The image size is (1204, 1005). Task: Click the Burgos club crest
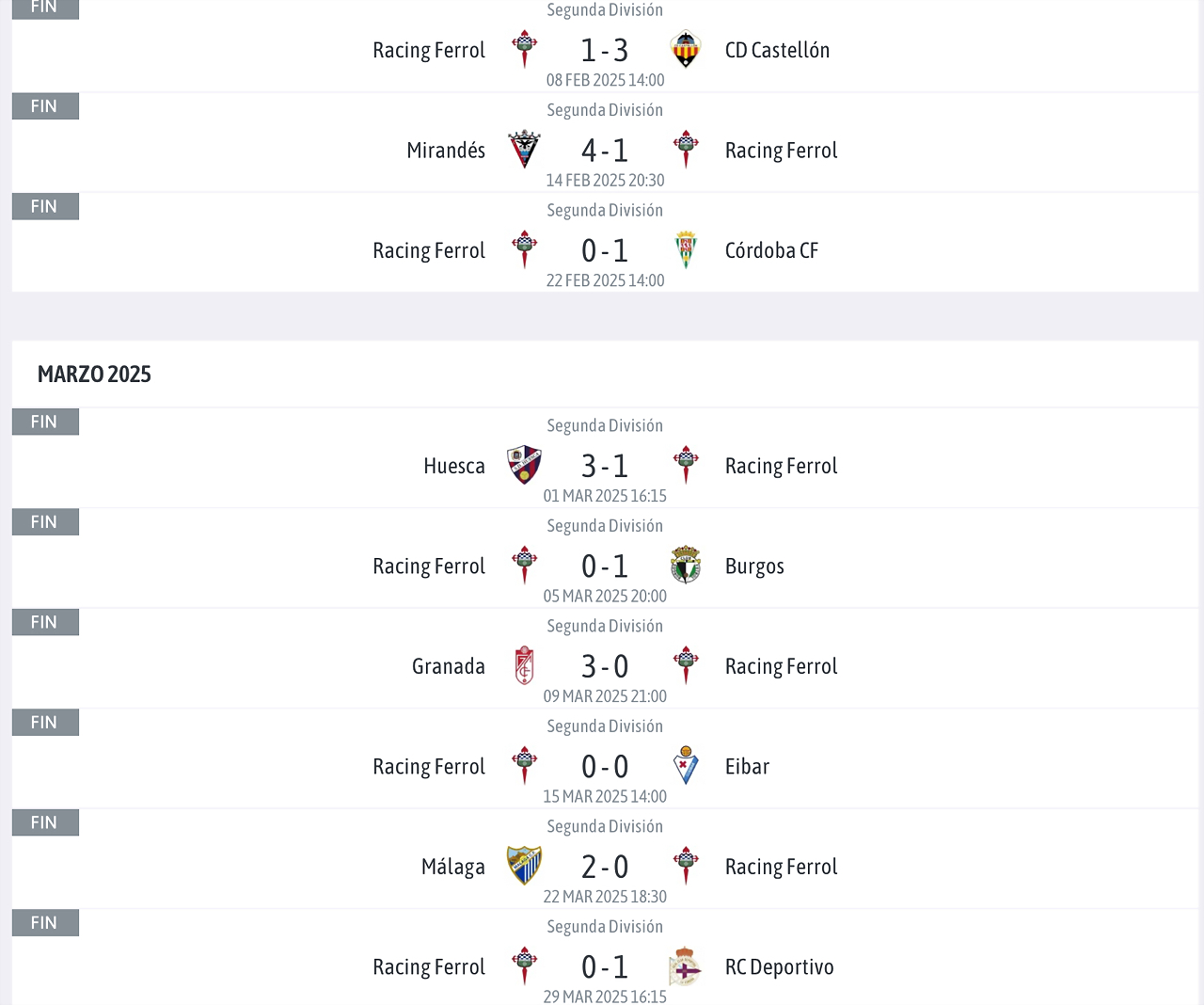[x=686, y=566]
